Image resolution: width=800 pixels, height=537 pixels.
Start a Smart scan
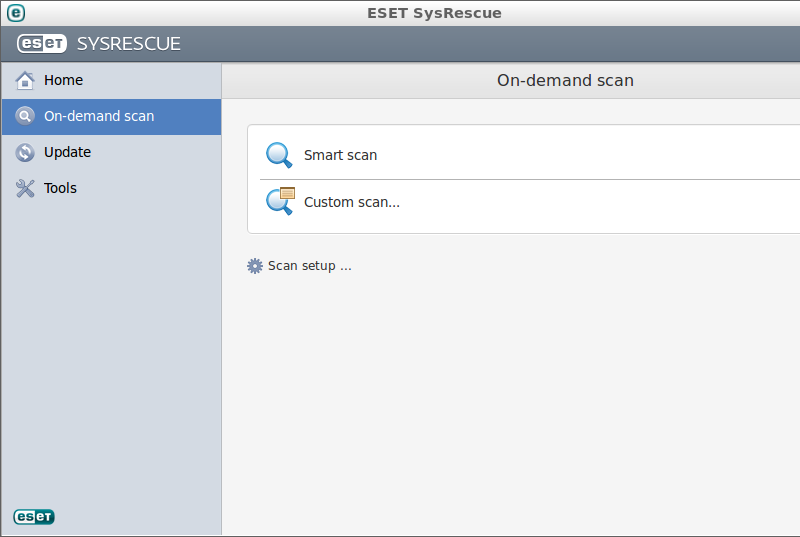coord(340,155)
